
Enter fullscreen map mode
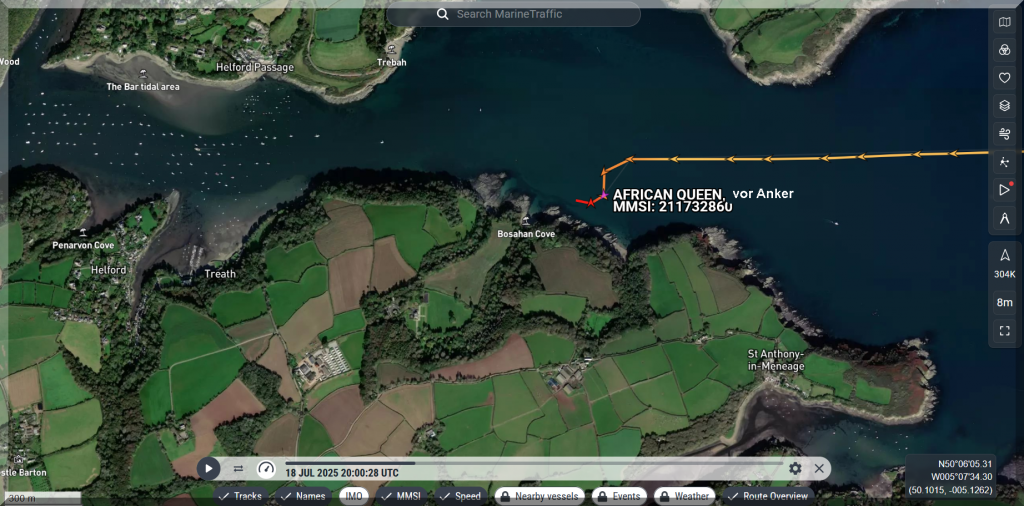(x=1005, y=330)
